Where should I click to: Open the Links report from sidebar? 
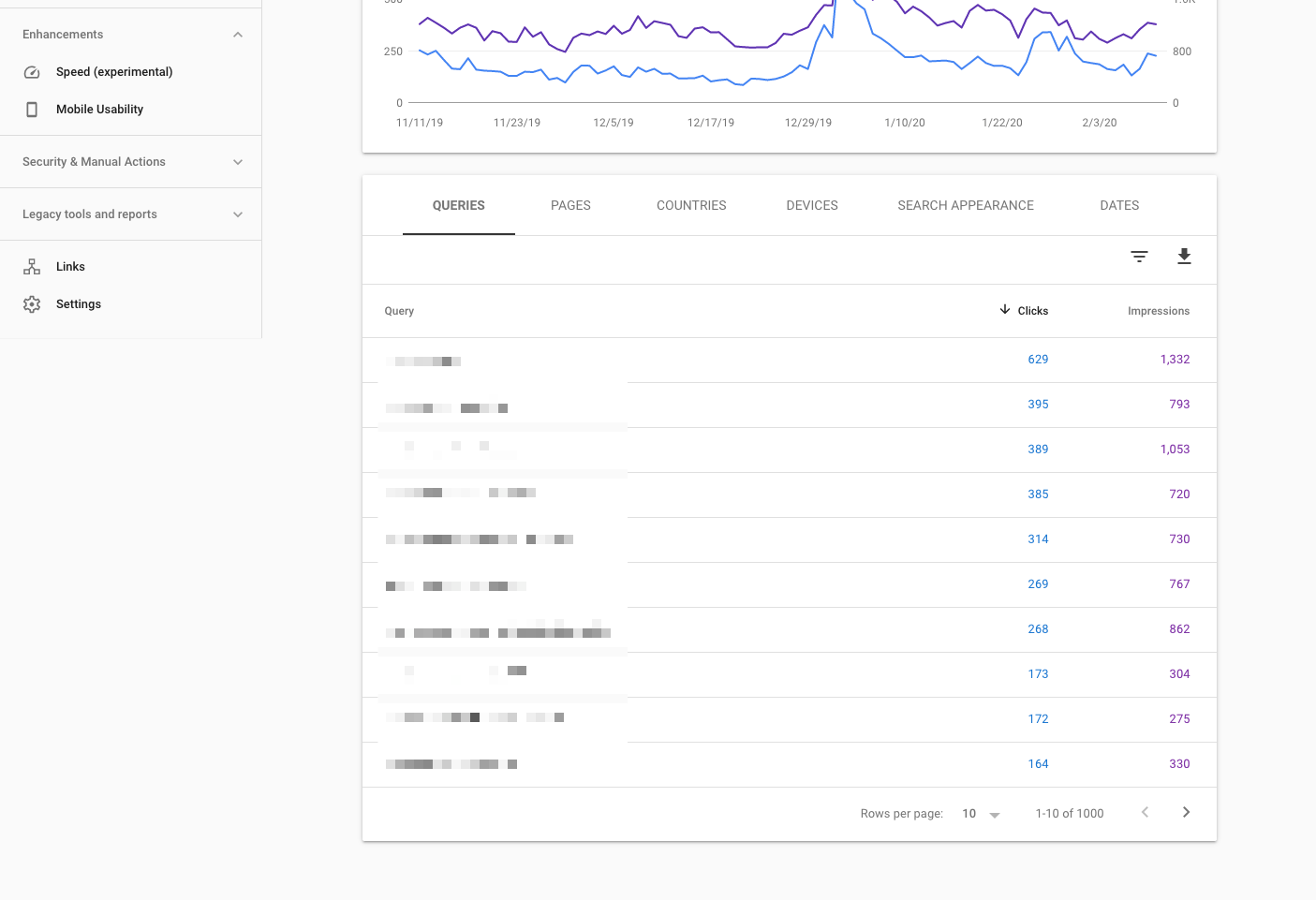70,267
